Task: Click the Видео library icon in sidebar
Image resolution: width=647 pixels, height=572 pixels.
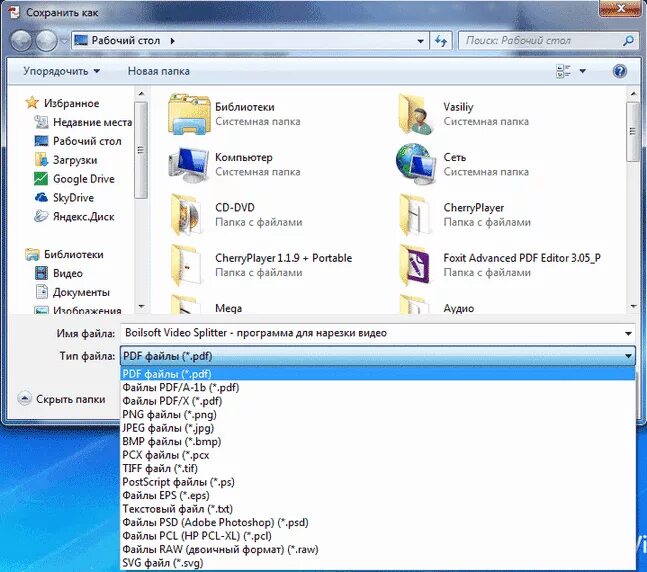Action: [41, 273]
